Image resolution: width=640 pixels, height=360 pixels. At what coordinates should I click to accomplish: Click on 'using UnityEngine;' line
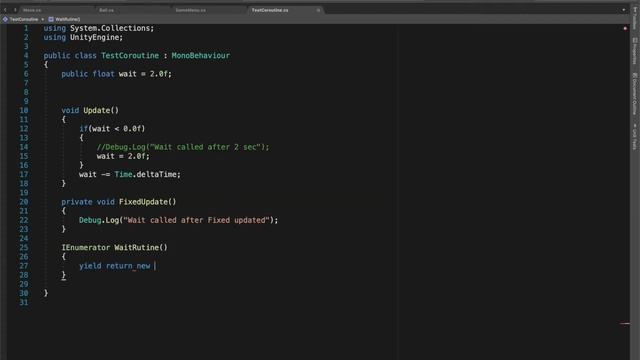click(x=83, y=37)
